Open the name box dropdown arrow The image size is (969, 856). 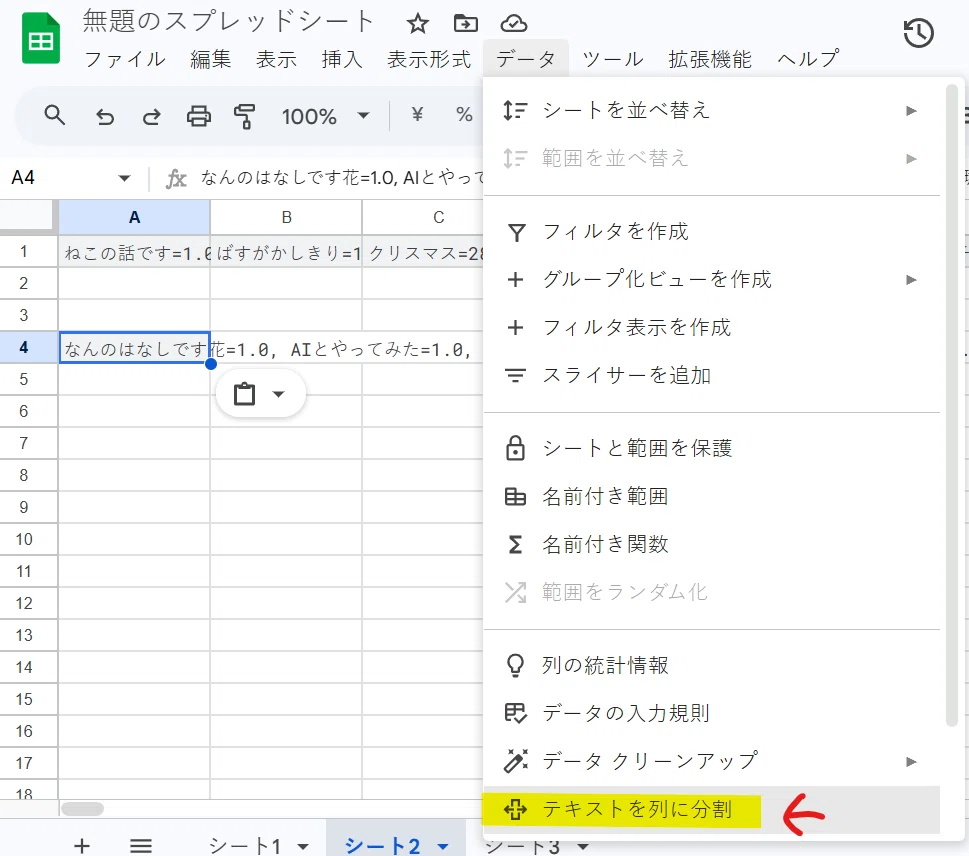(124, 179)
